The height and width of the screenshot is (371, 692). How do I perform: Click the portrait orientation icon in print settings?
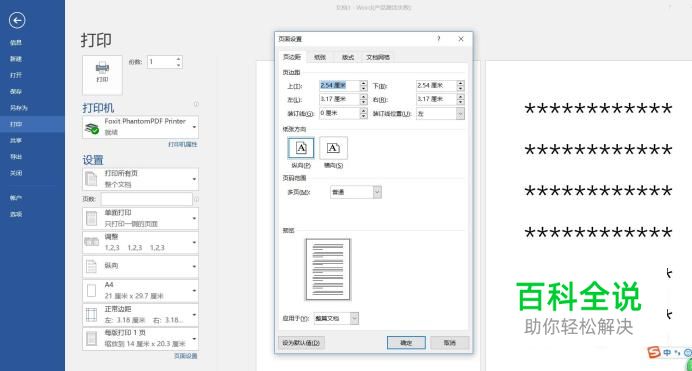pos(91,266)
